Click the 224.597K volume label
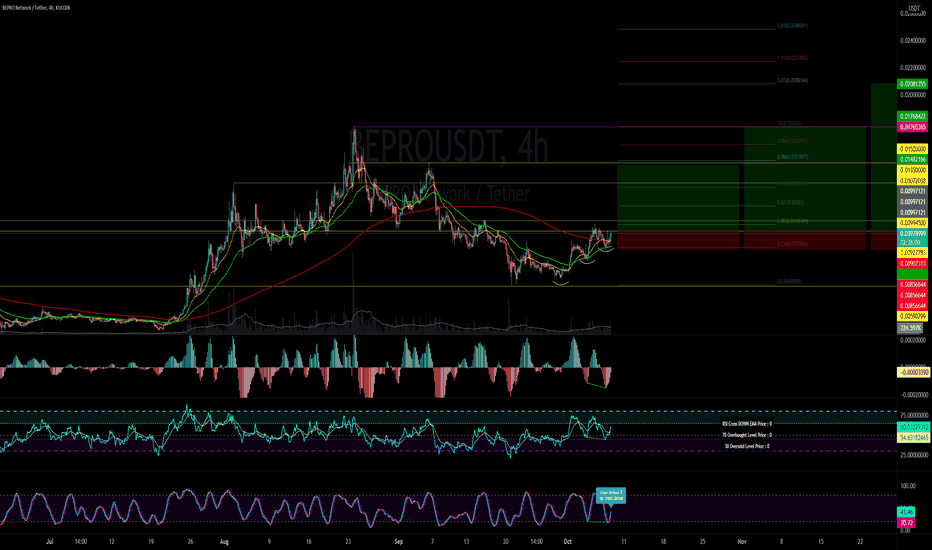Viewport: 932px width, 550px height. pos(910,328)
